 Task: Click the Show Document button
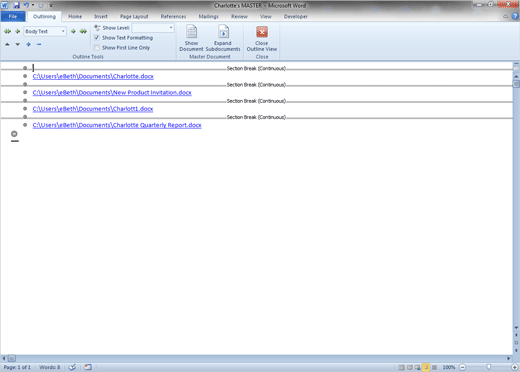(191, 38)
